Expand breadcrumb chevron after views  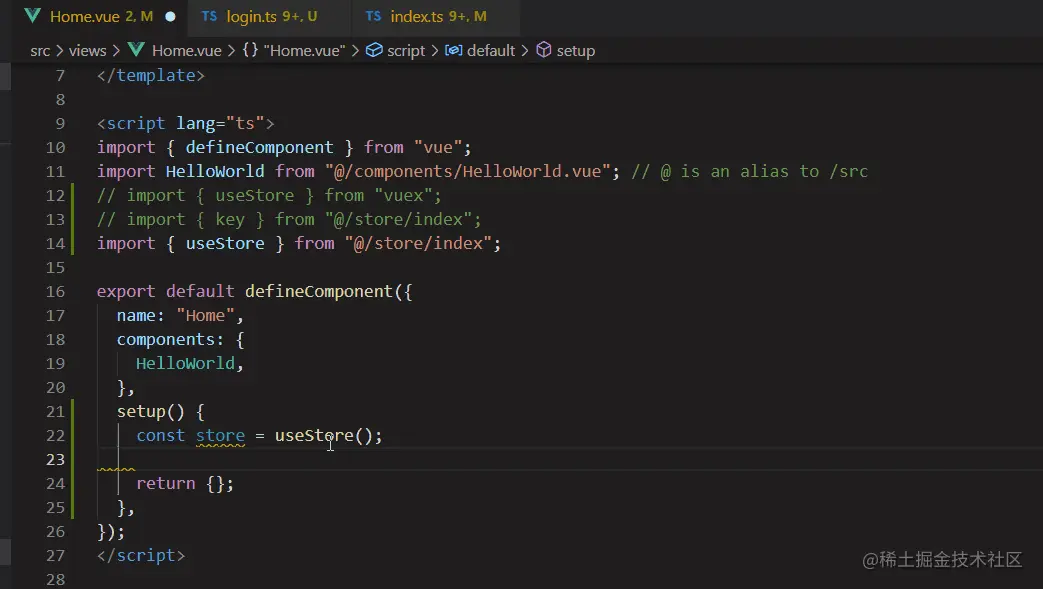pos(116,51)
